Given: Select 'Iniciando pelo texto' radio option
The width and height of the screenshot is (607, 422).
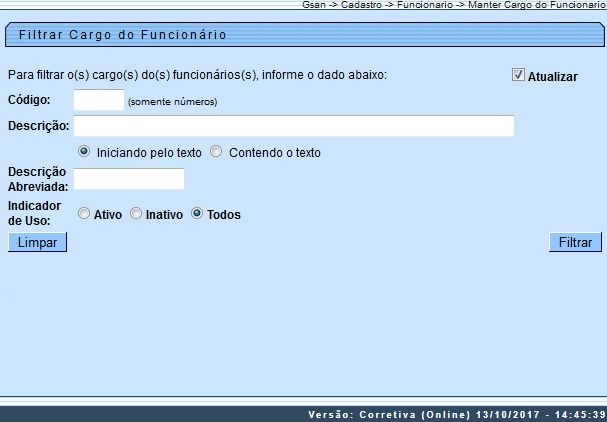Looking at the screenshot, I should (84, 151).
